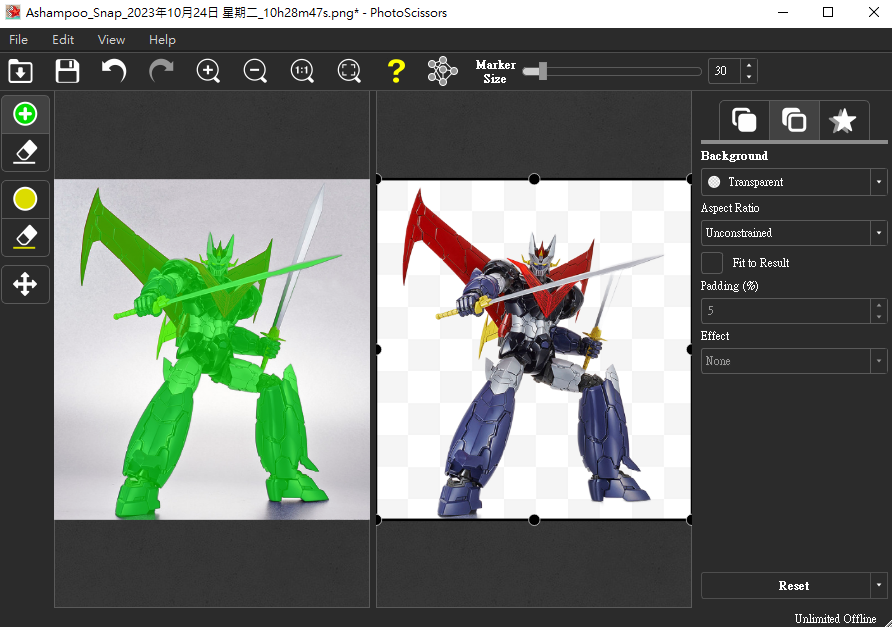Redo the last undone action

[161, 72]
